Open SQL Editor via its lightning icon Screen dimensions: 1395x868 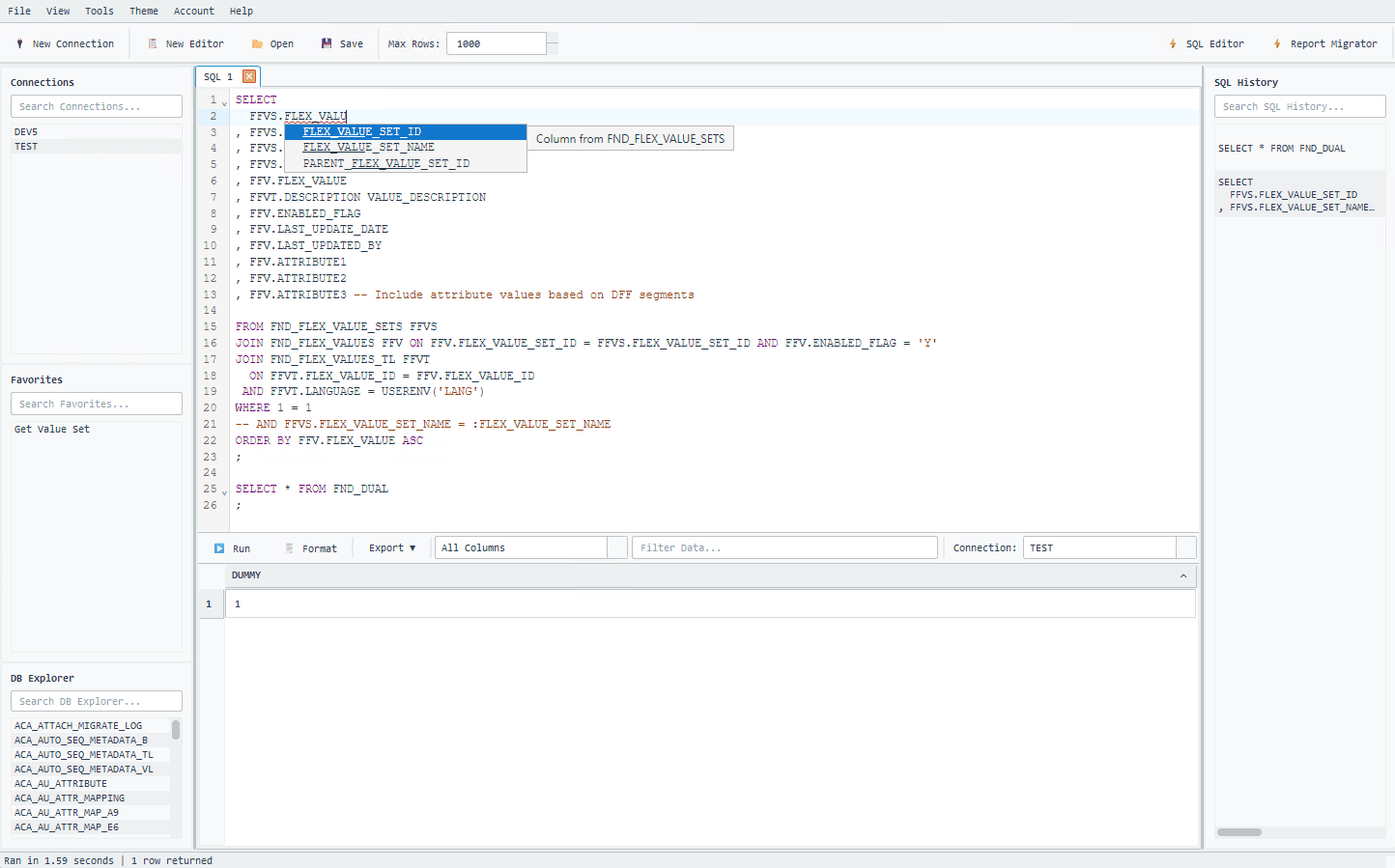[x=1173, y=44]
